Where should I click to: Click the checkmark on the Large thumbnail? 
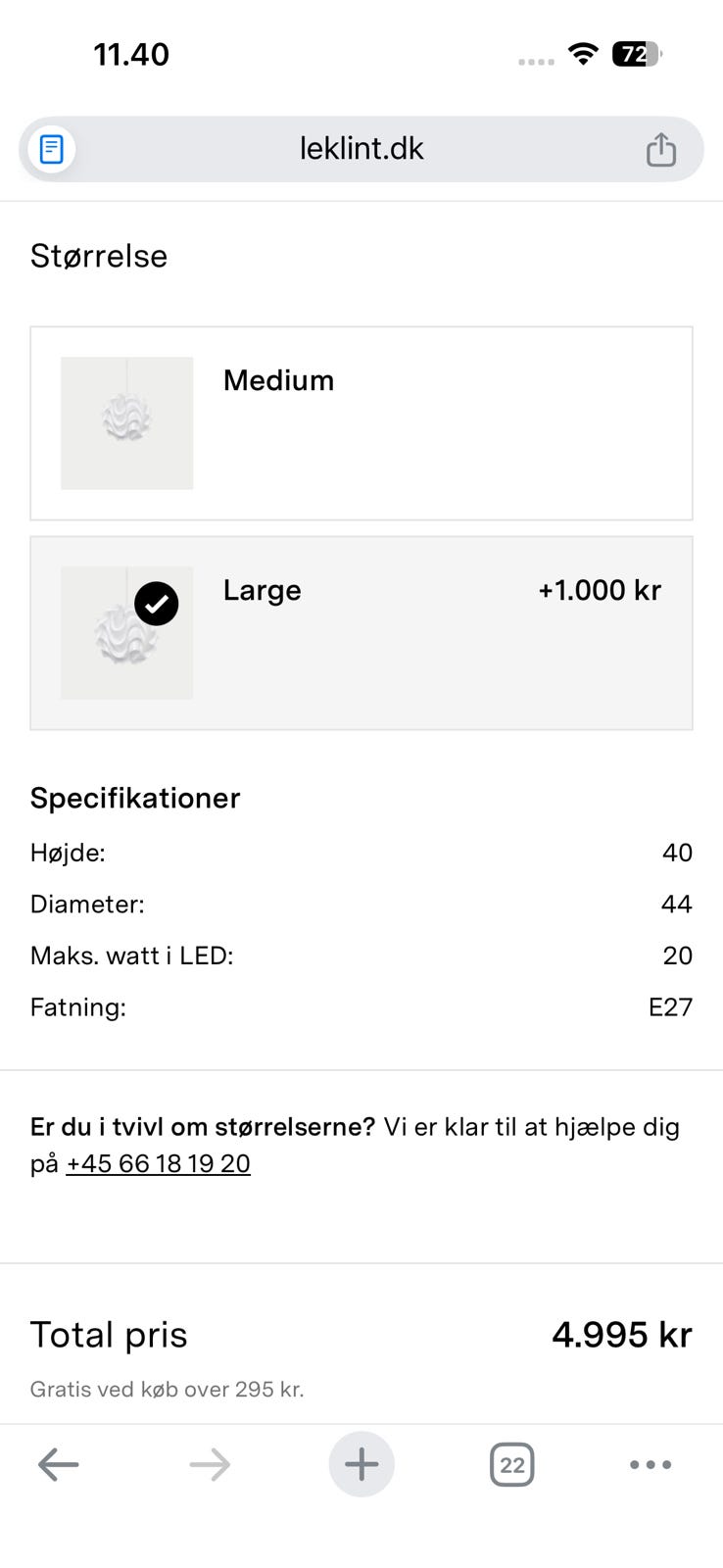coord(157,604)
